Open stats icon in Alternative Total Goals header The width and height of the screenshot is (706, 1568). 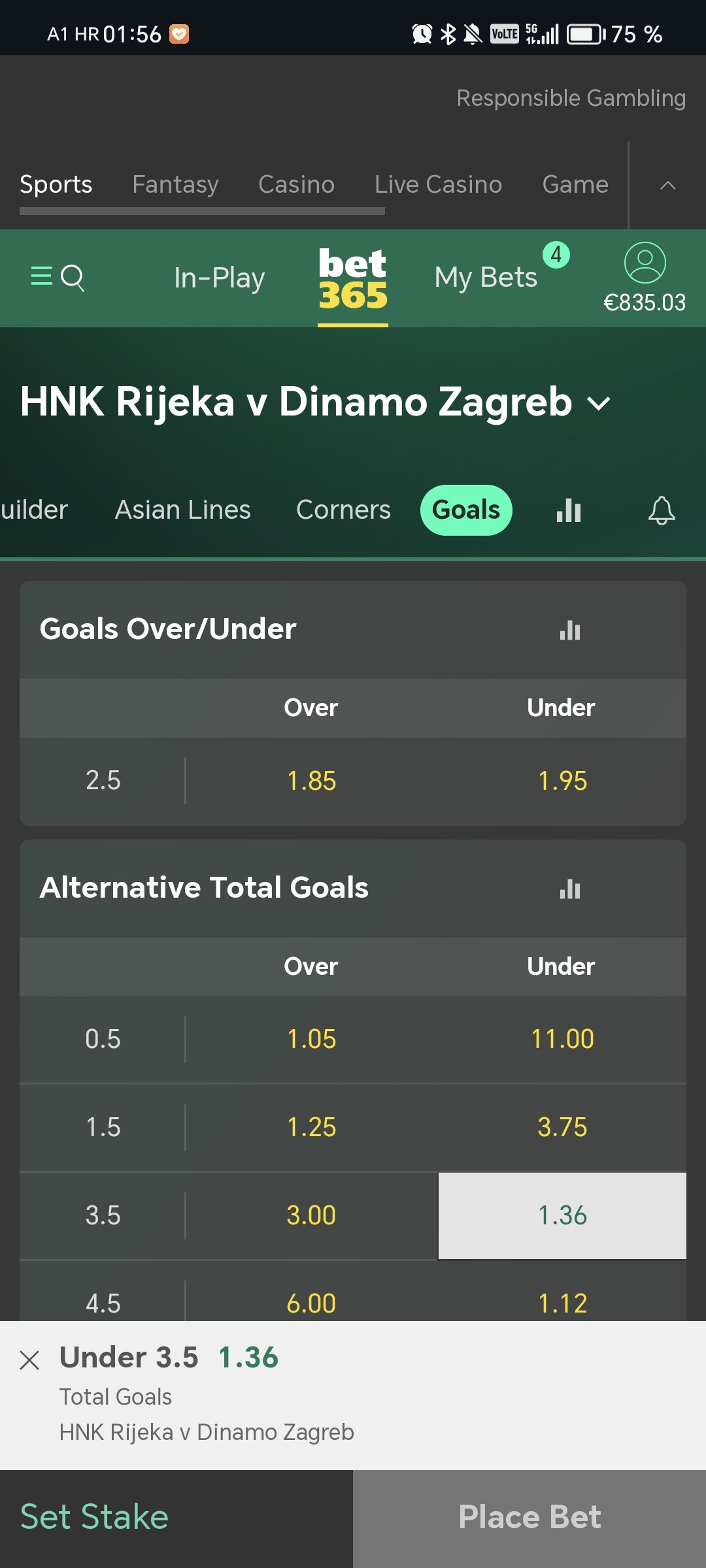[570, 889]
